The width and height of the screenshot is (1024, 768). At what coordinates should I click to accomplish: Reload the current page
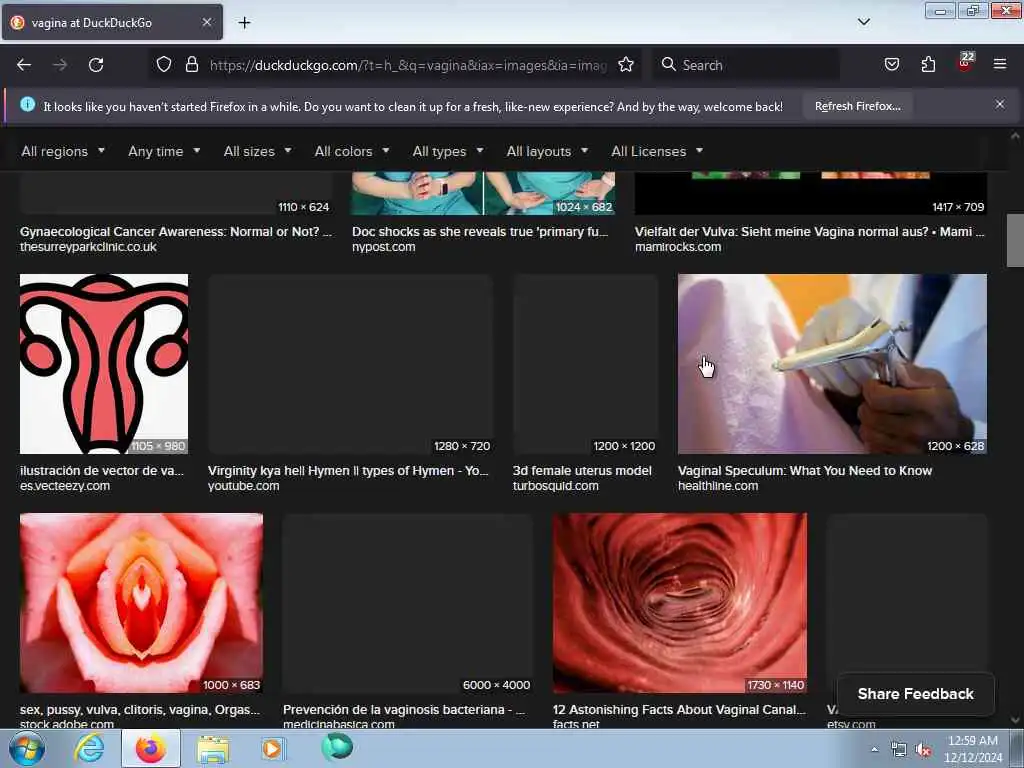[x=96, y=65]
